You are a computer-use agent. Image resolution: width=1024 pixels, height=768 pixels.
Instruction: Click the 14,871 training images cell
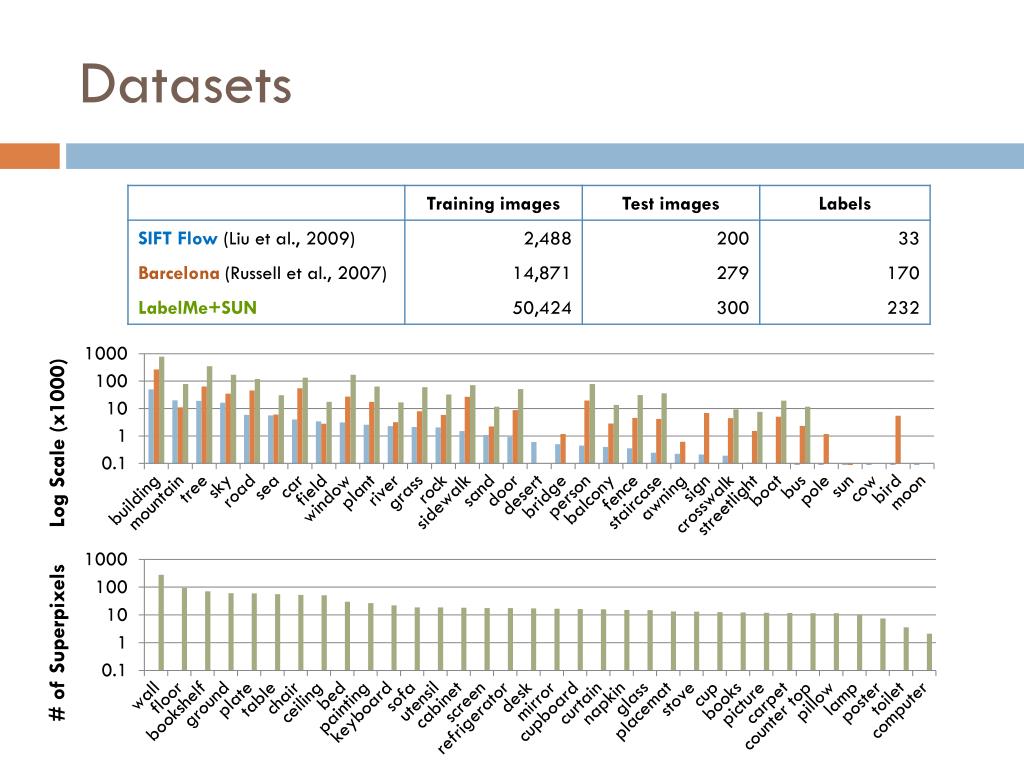coord(541,273)
